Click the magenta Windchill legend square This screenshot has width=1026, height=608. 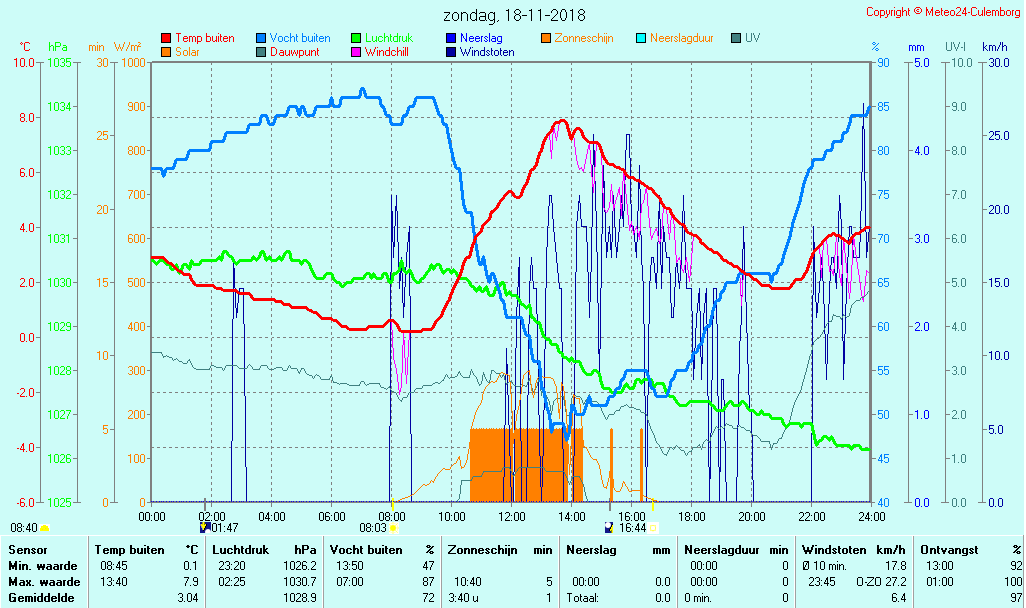coord(356,52)
